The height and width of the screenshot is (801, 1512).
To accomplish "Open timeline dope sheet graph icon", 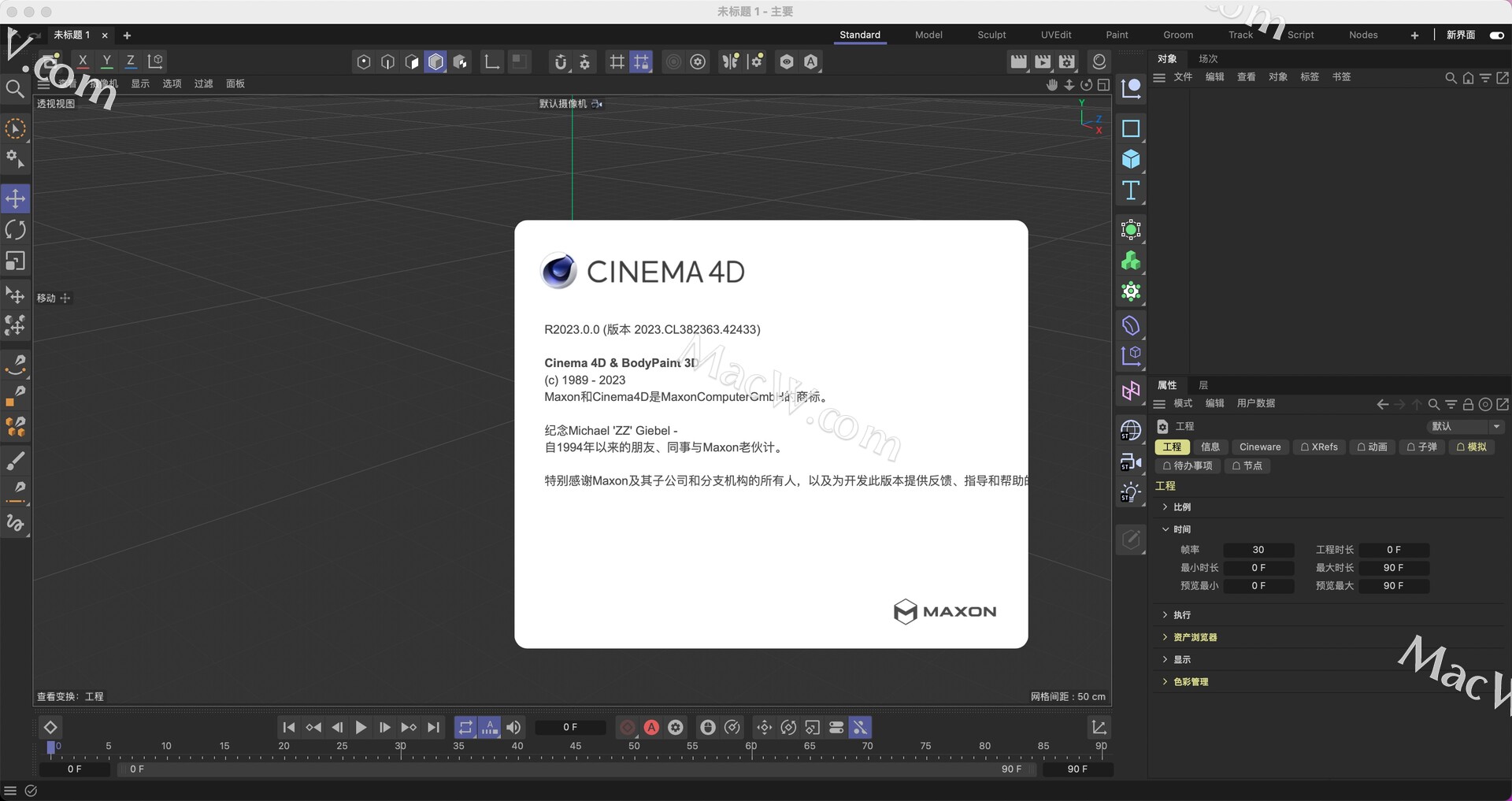I will click(x=1099, y=727).
